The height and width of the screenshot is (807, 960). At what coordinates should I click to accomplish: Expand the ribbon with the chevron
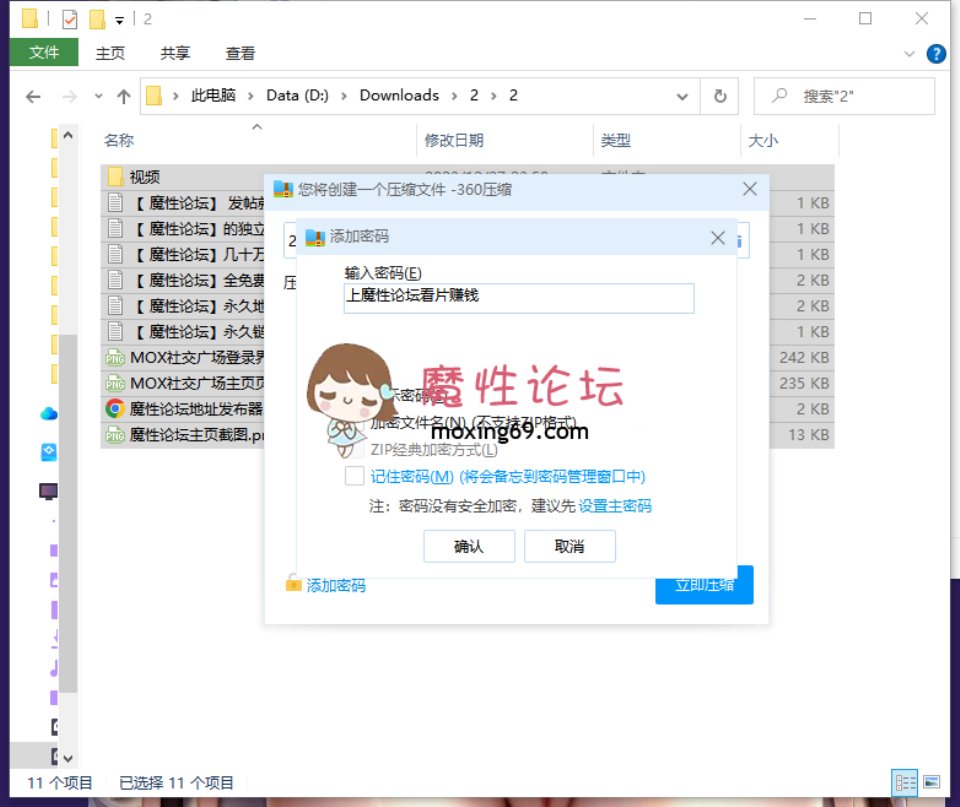(x=910, y=54)
